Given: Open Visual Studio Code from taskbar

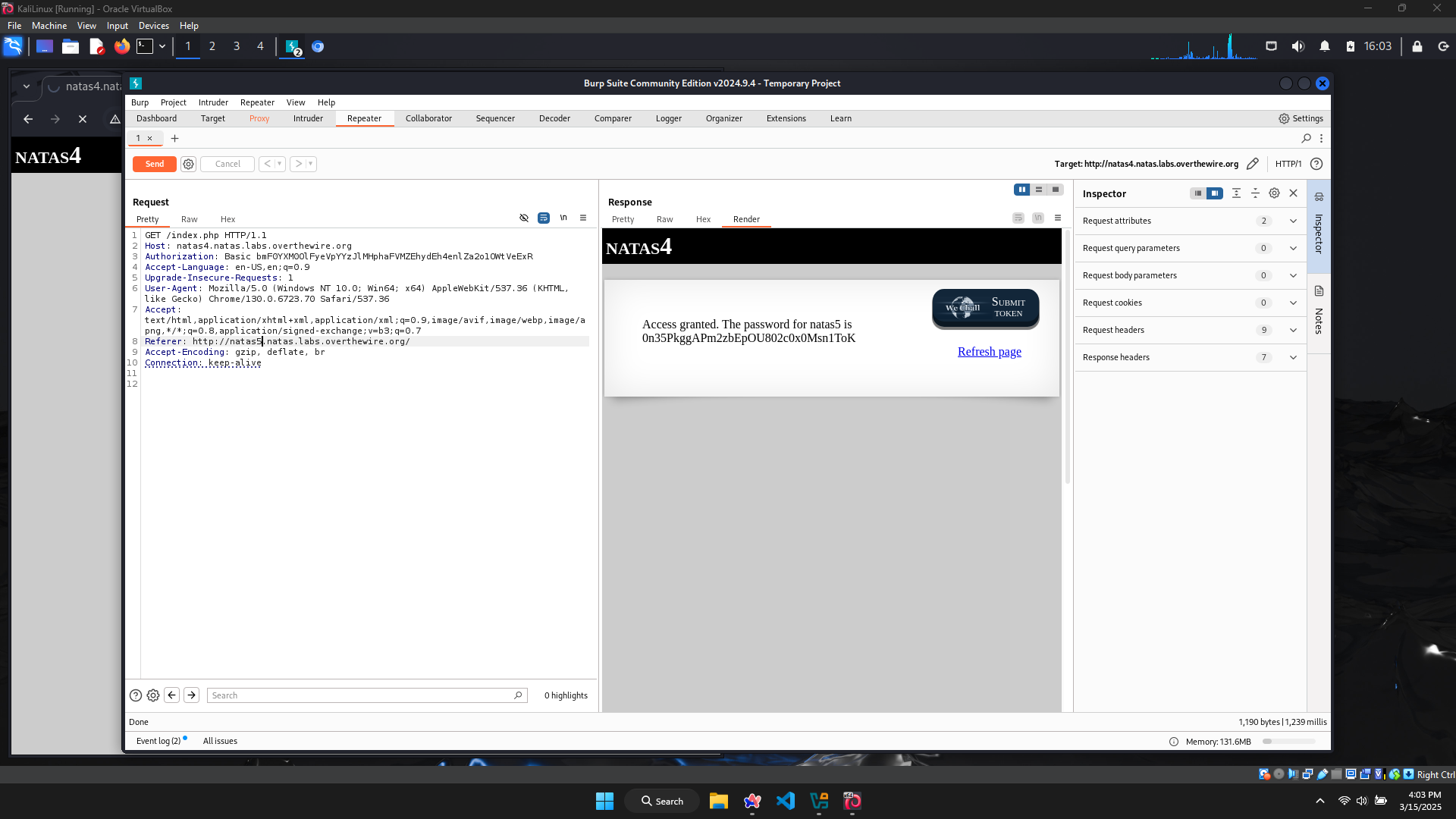Looking at the screenshot, I should point(786,801).
